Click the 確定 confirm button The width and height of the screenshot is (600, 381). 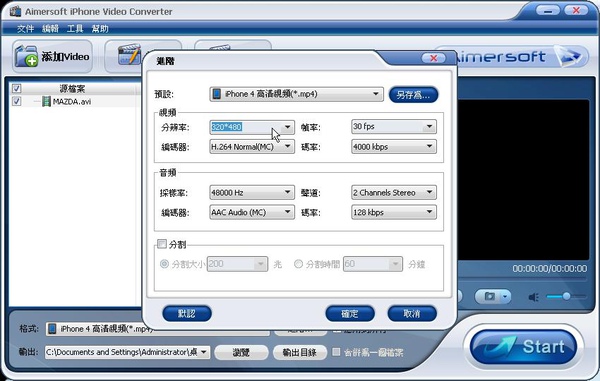350,314
